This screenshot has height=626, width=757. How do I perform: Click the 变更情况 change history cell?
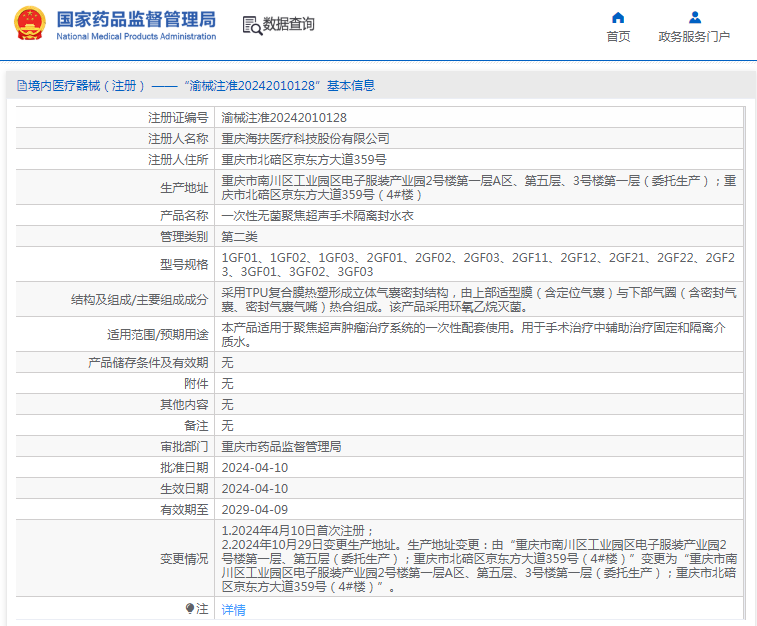coord(478,558)
